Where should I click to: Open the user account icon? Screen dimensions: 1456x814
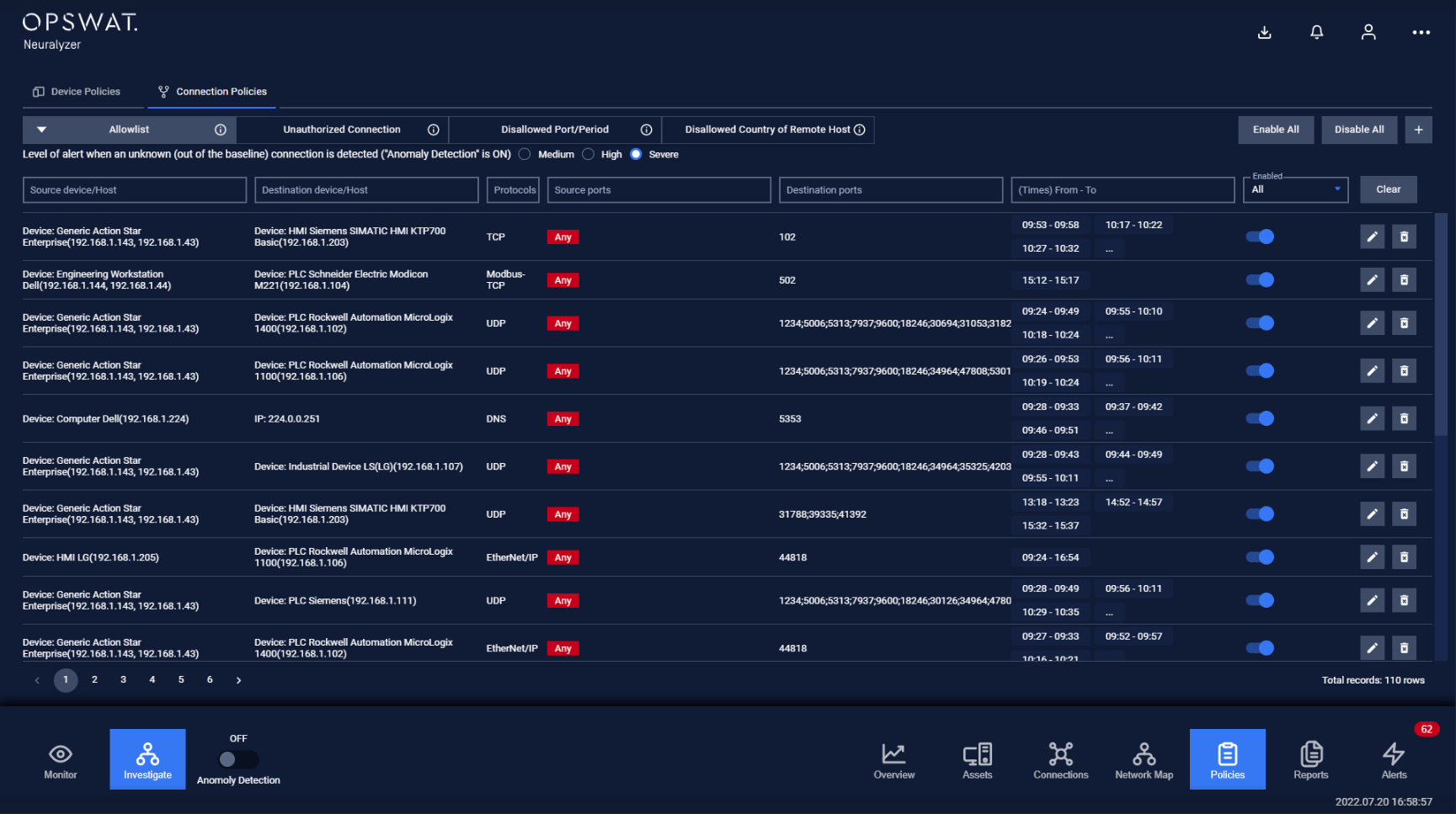coord(1368,32)
